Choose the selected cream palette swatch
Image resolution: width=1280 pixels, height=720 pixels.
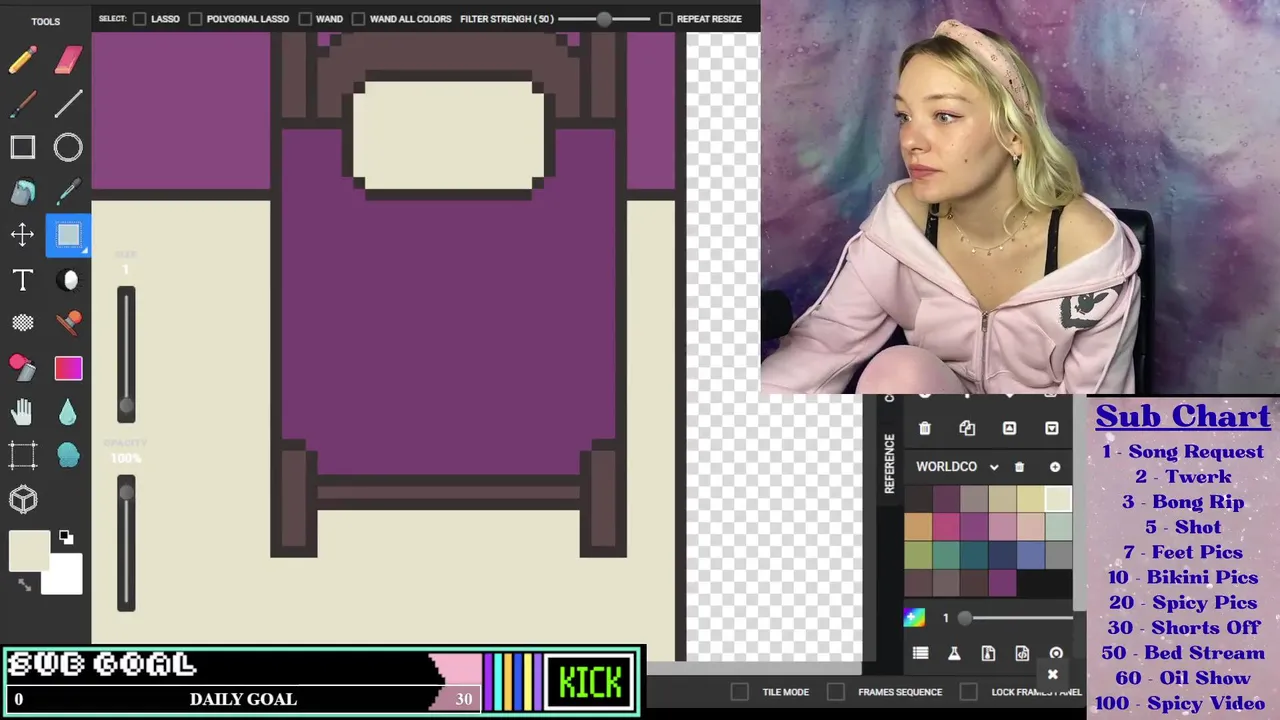1058,499
